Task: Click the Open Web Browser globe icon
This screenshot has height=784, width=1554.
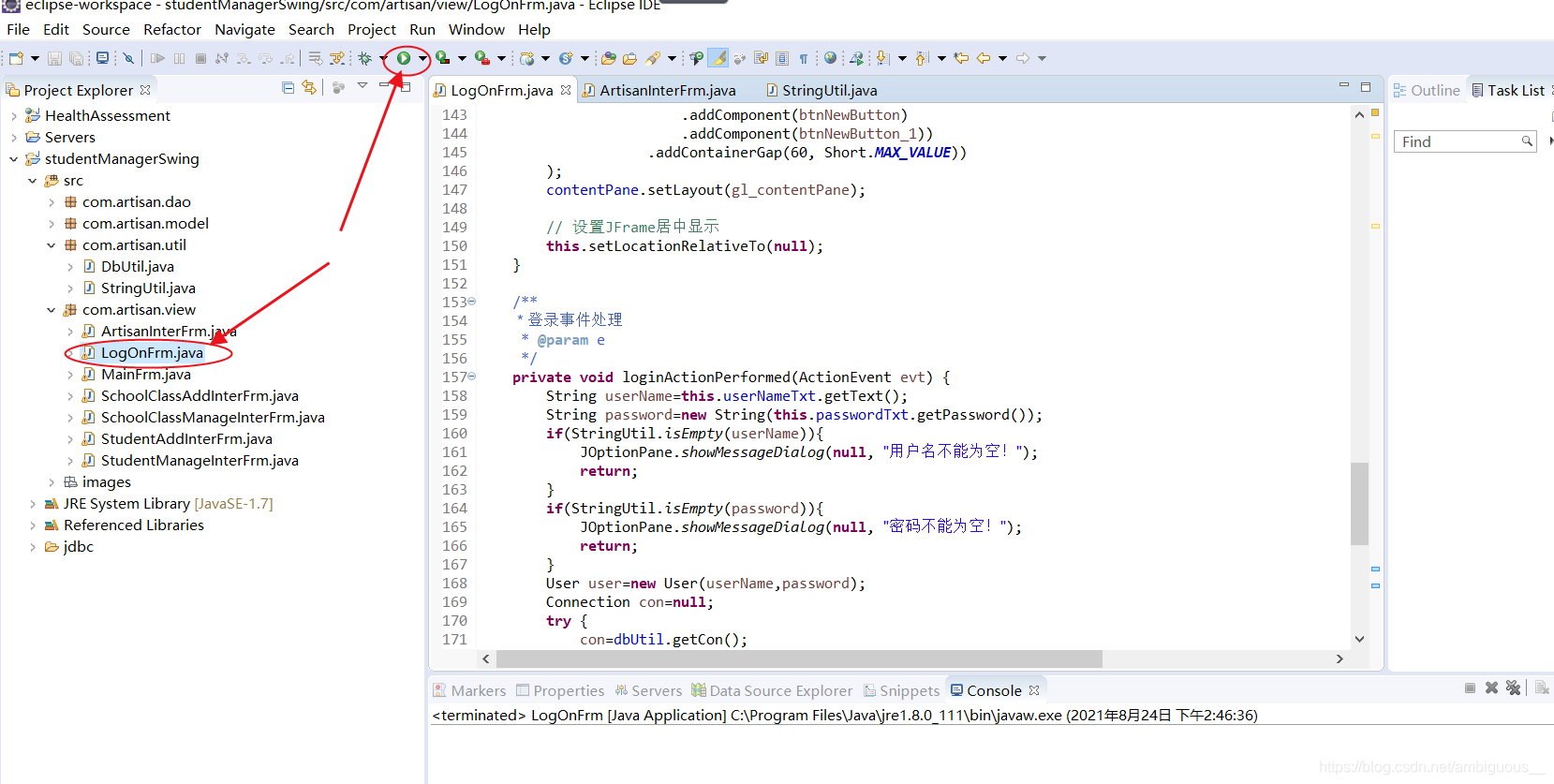Action: [830, 58]
